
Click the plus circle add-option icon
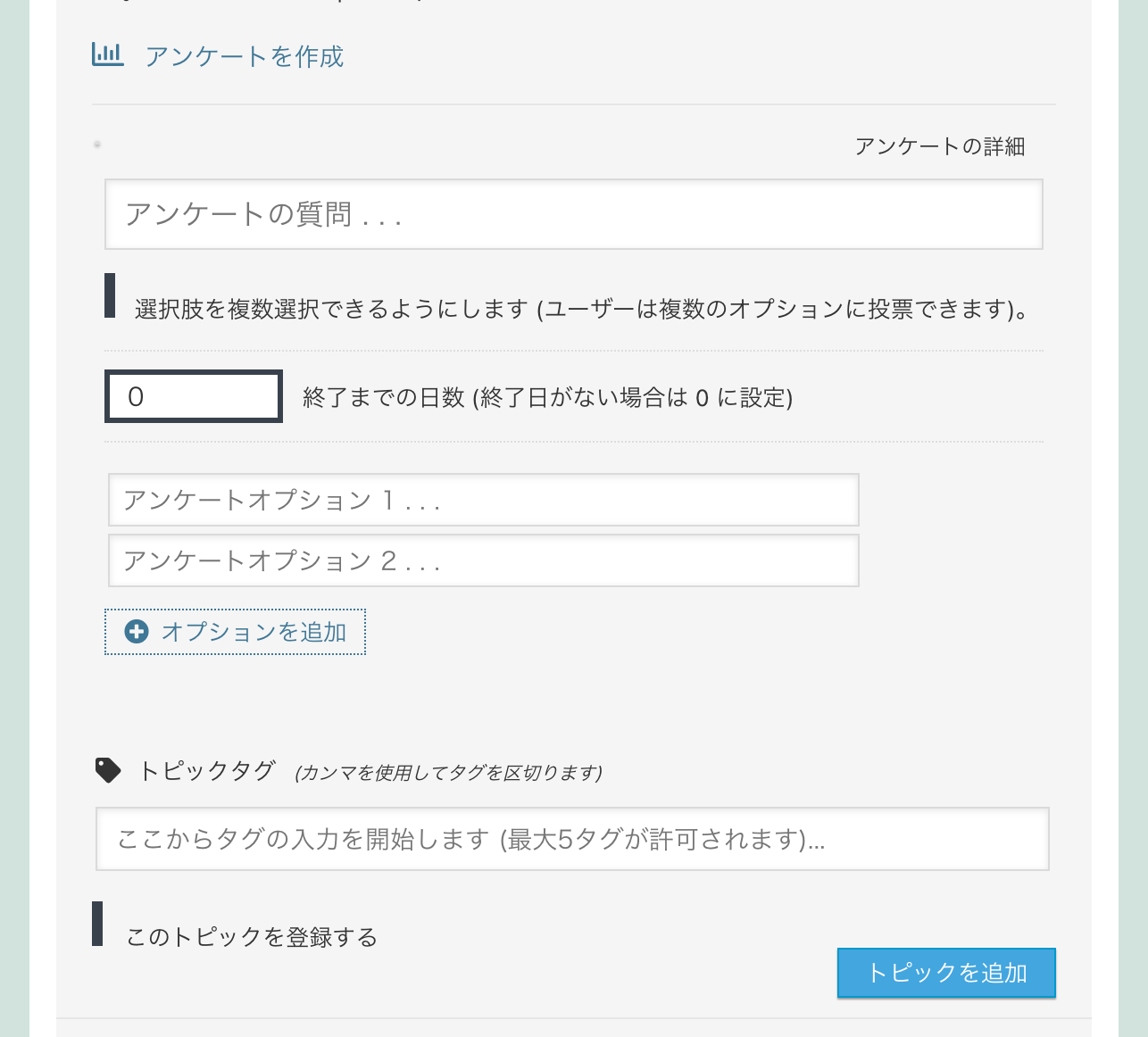(137, 632)
